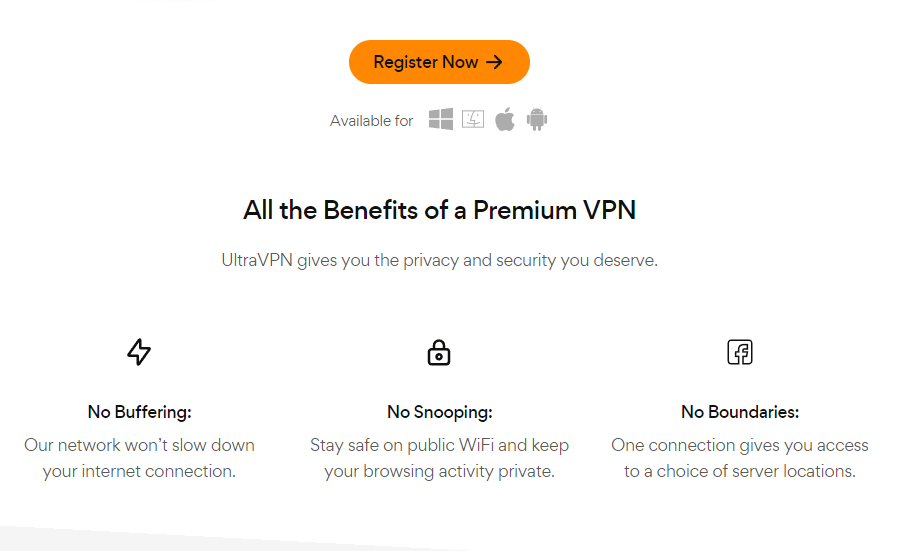Click the Facebook-style No Boundaries icon
Image resolution: width=904 pixels, height=551 pixels.
tap(740, 352)
